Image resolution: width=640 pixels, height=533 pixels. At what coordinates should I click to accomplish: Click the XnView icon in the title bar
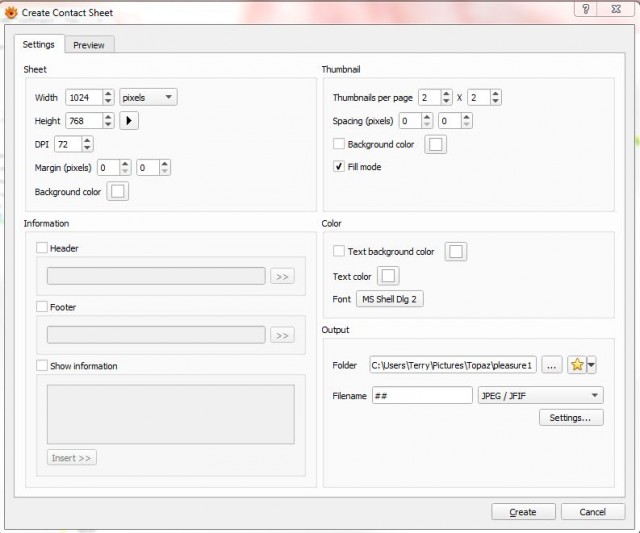[x=11, y=12]
